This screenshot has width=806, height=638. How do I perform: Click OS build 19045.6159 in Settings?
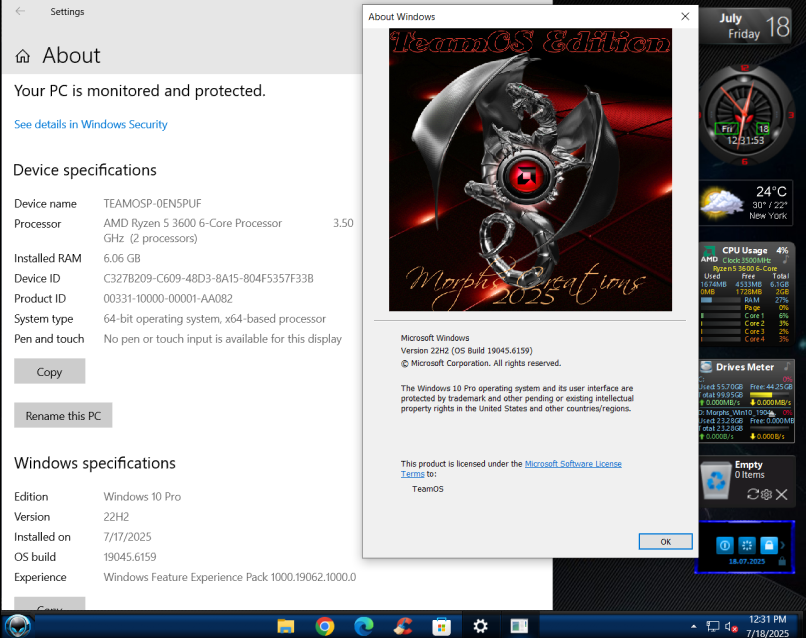(x=130, y=557)
